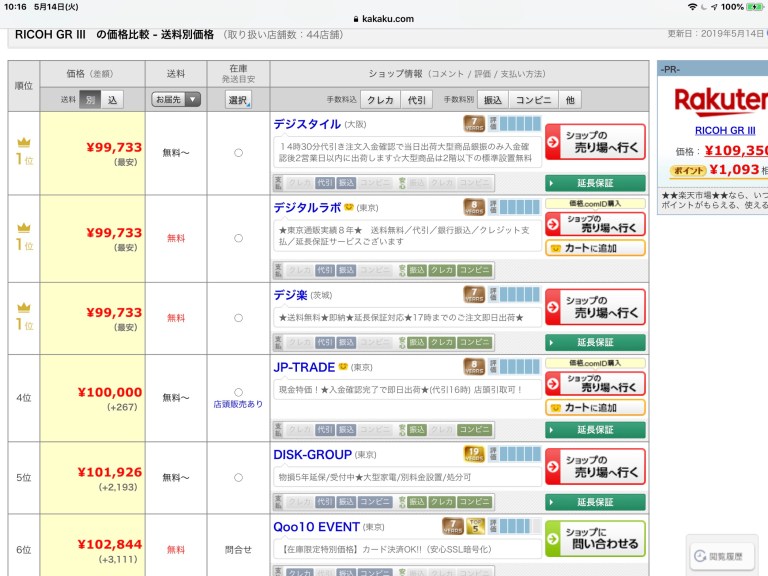Click the 評価 rating bar for DISK-GROUP

coord(513,454)
